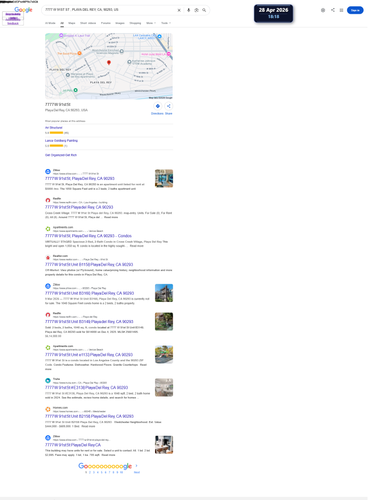Select the All results tab
This screenshot has height=500, width=372.
62,23
